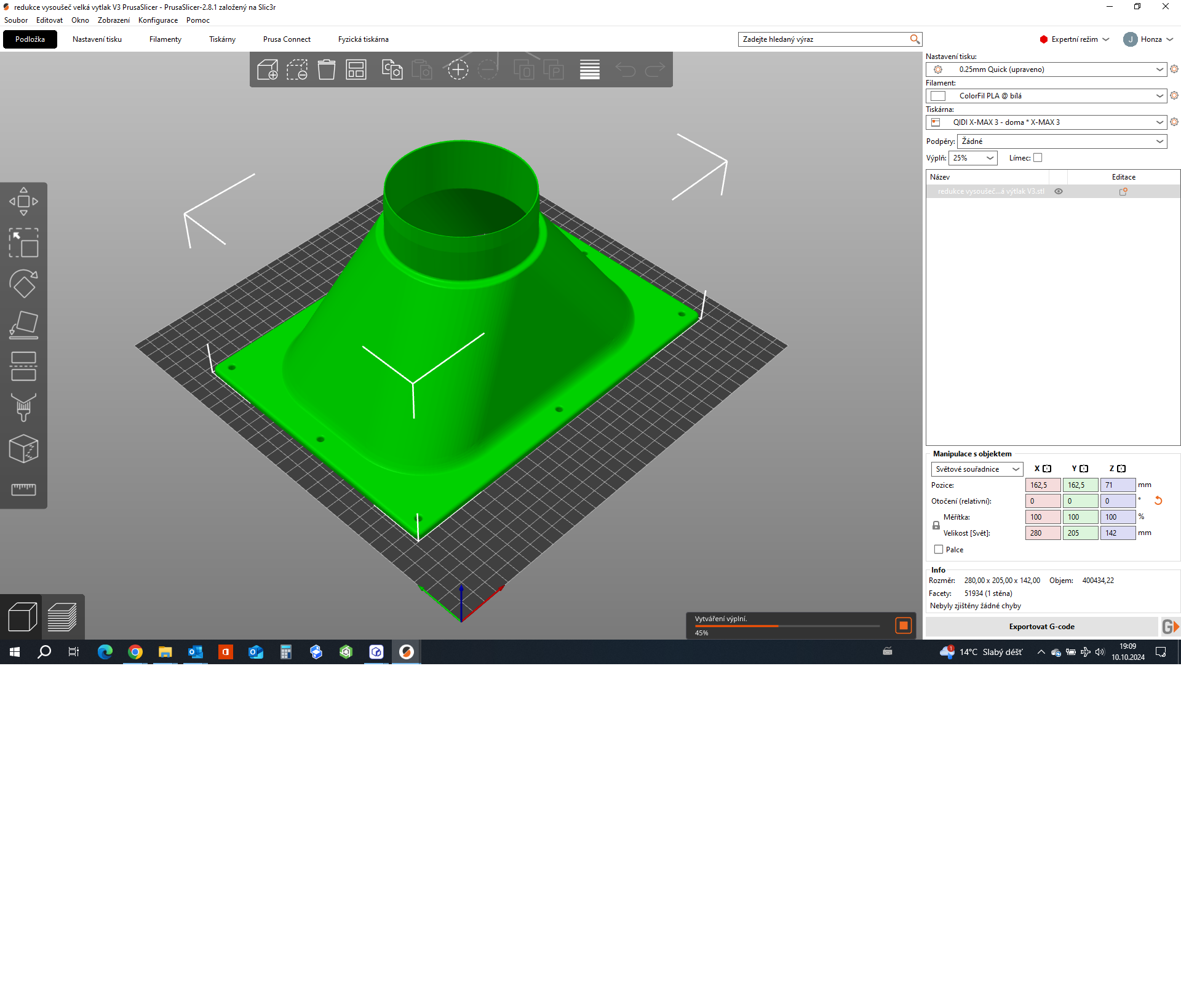Open the Výplň infill percentage dropdown
The height and width of the screenshot is (1008, 1181).
972,158
